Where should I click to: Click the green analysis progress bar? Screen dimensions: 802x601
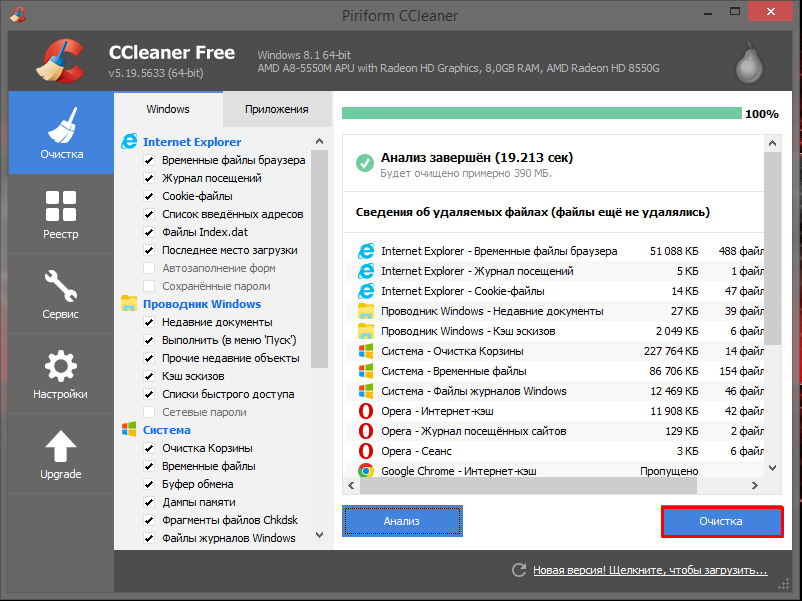(x=541, y=114)
